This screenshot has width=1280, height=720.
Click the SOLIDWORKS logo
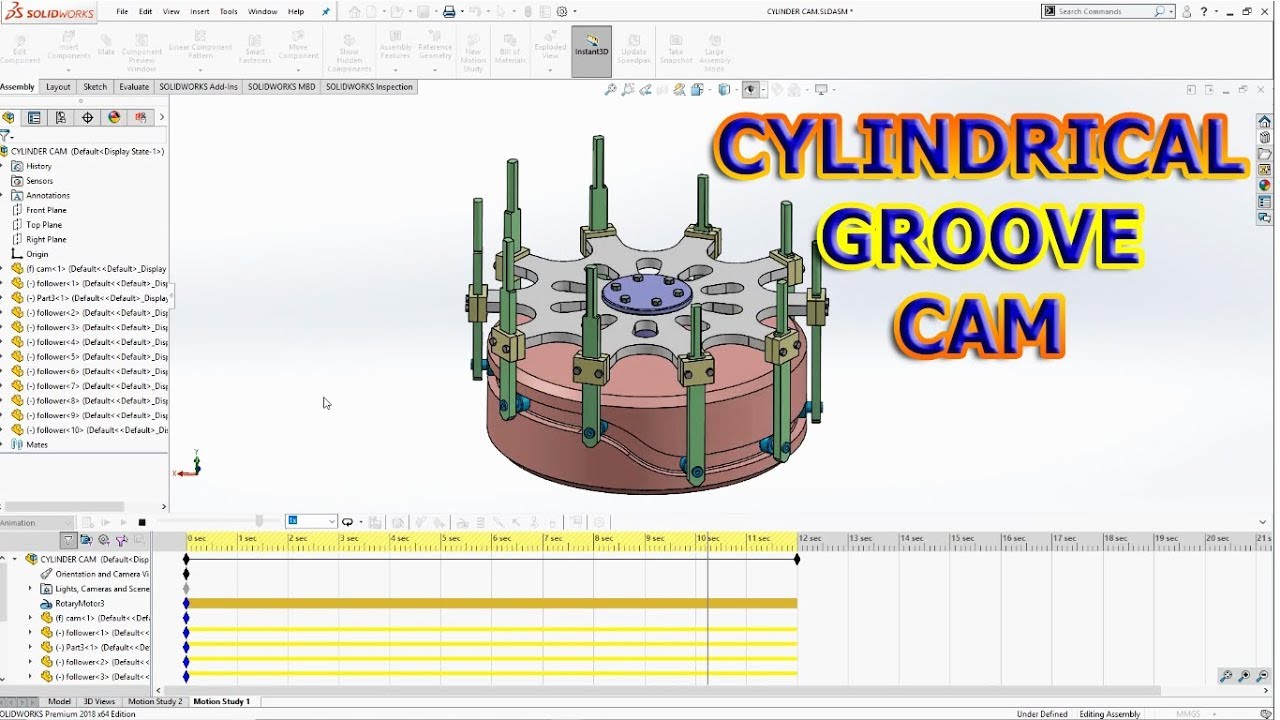click(49, 12)
